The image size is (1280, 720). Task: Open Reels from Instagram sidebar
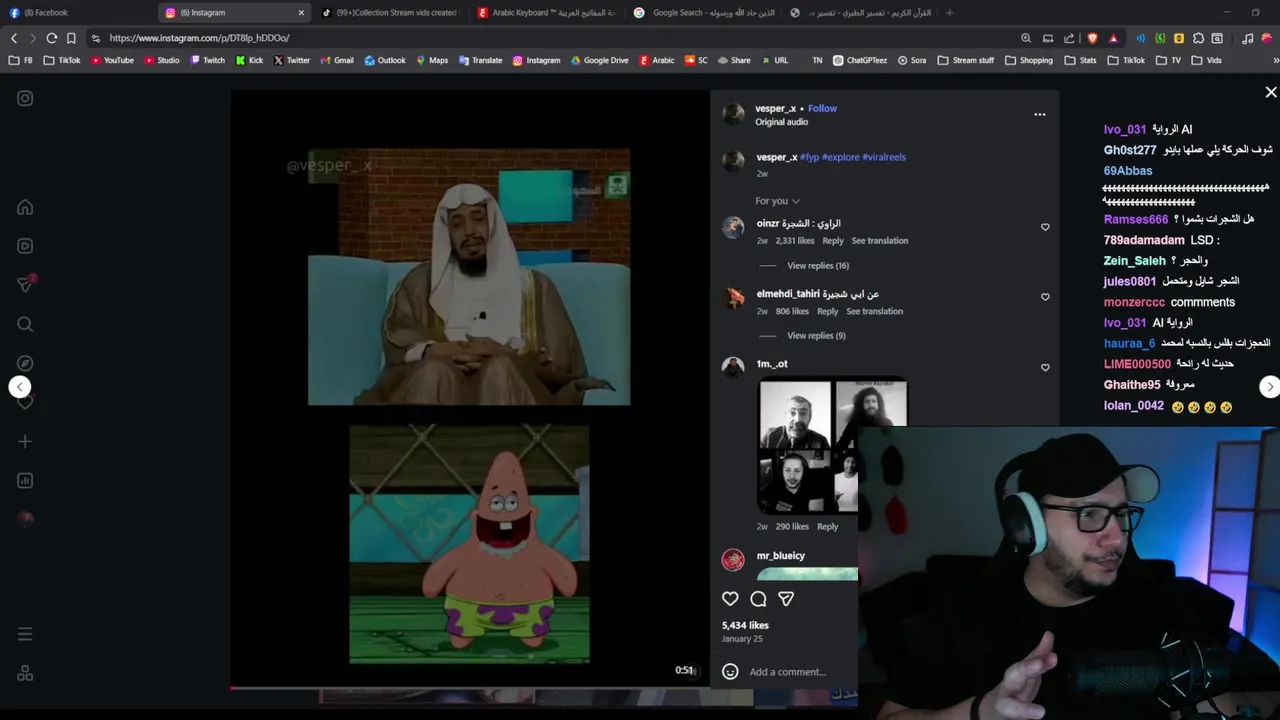[x=25, y=246]
